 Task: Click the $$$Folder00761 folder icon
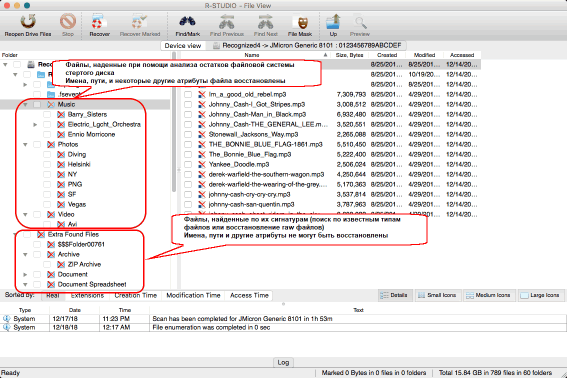point(51,245)
